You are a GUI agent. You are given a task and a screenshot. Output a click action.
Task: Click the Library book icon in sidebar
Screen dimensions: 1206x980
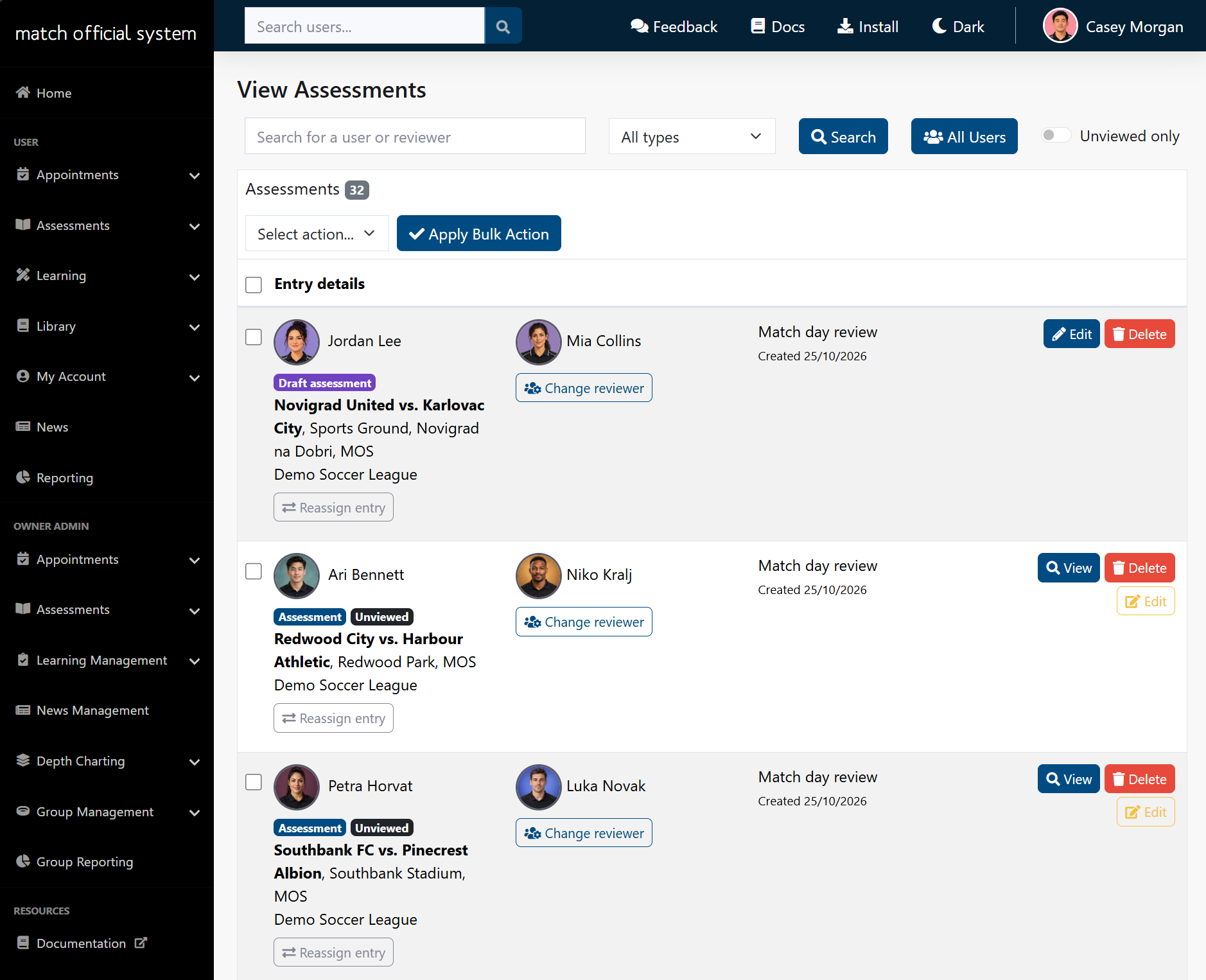(x=23, y=326)
